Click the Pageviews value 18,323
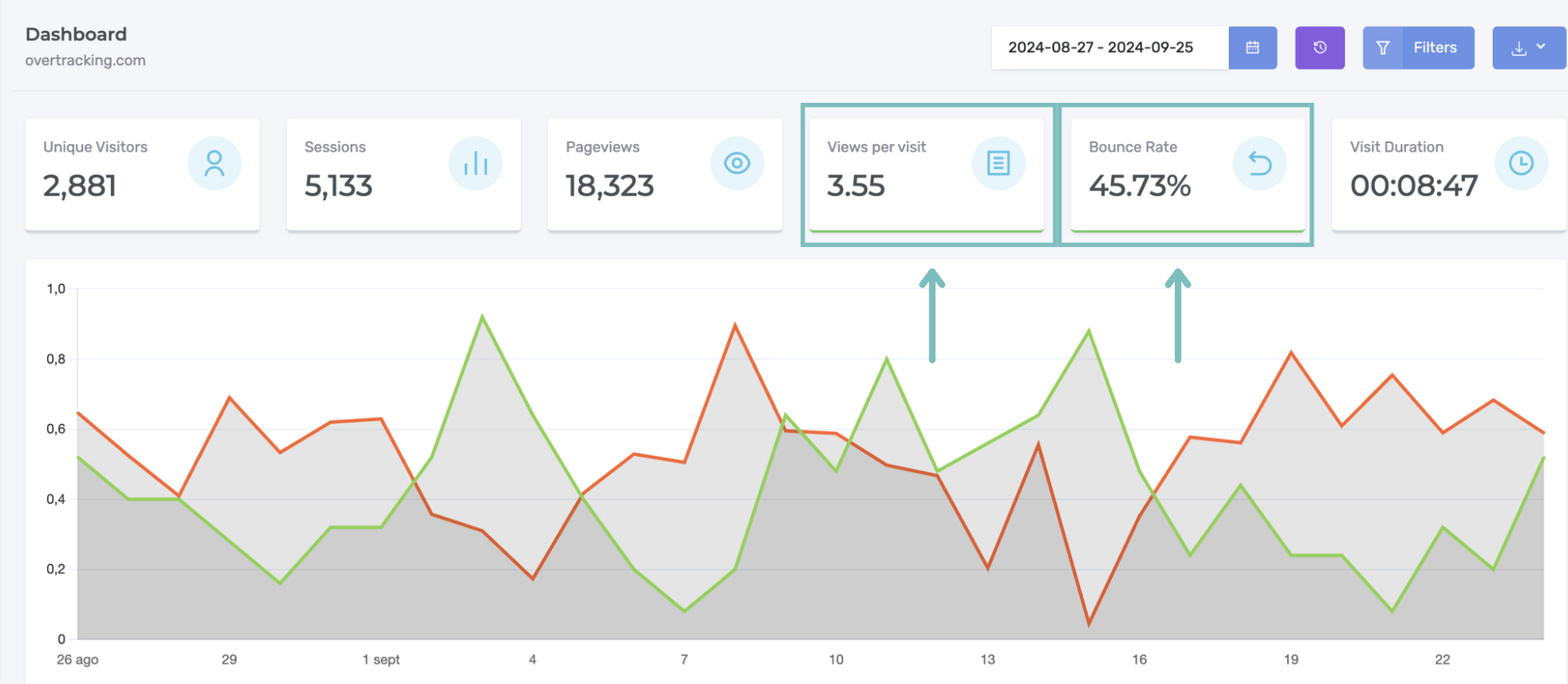1568x684 pixels. coord(610,186)
